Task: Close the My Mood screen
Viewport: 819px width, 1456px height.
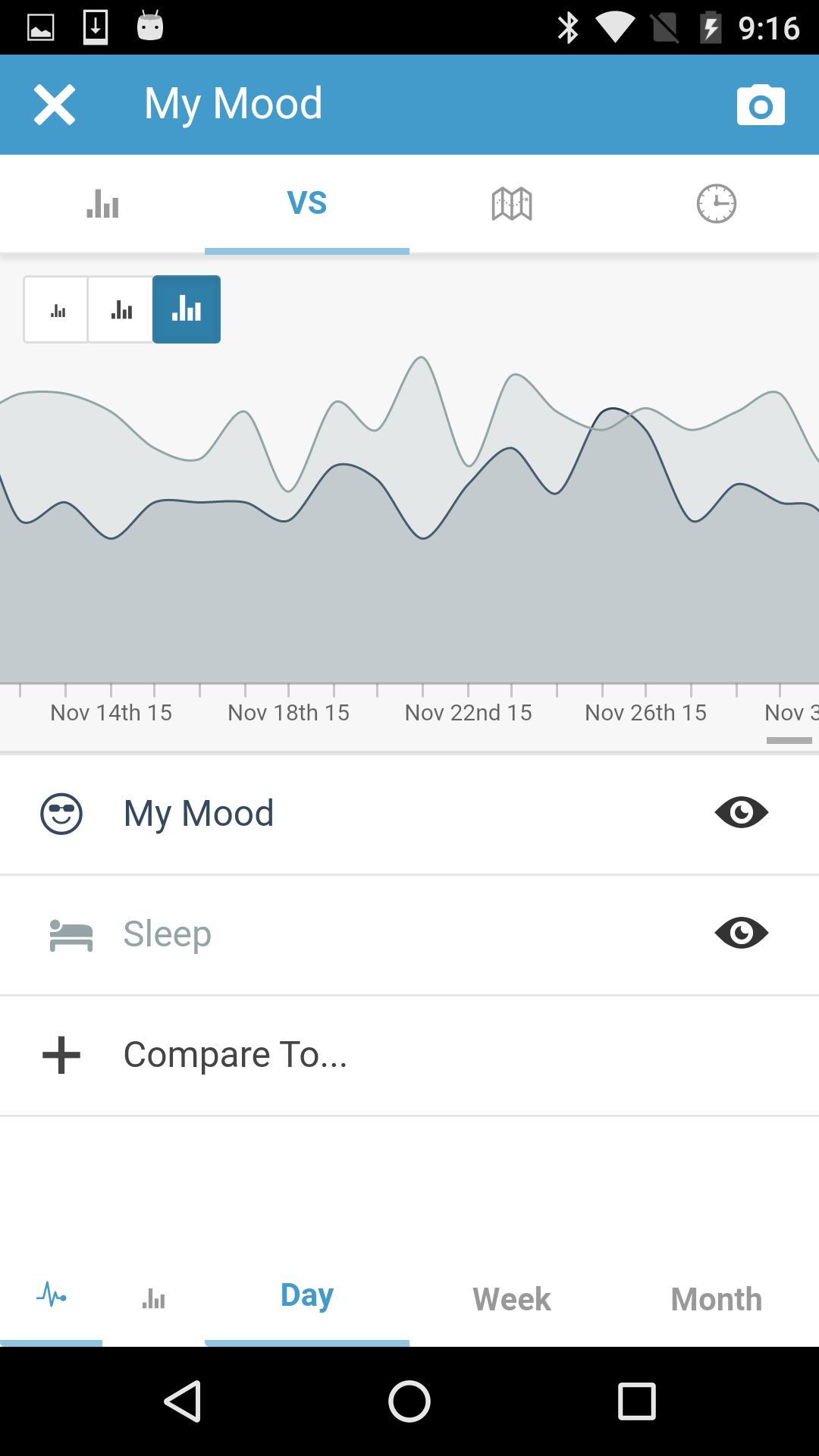Action: 55,105
